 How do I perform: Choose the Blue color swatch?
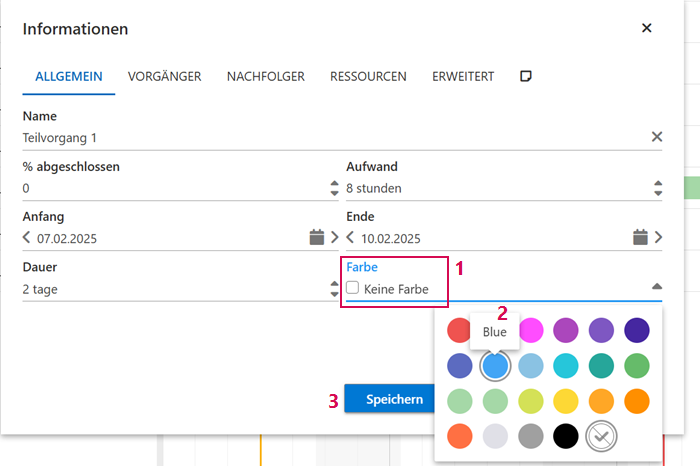495,366
